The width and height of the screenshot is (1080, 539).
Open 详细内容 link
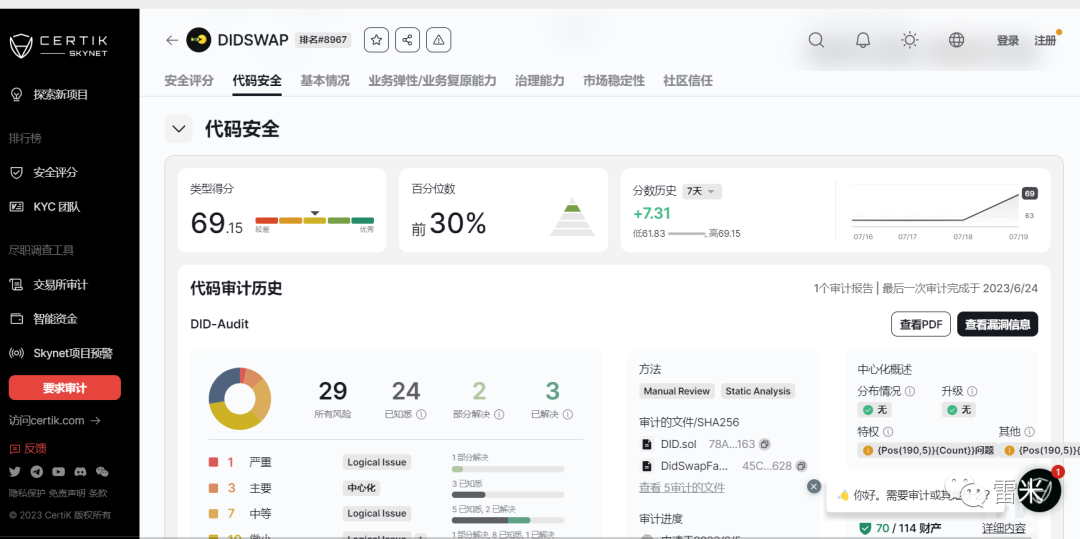click(x=1003, y=528)
